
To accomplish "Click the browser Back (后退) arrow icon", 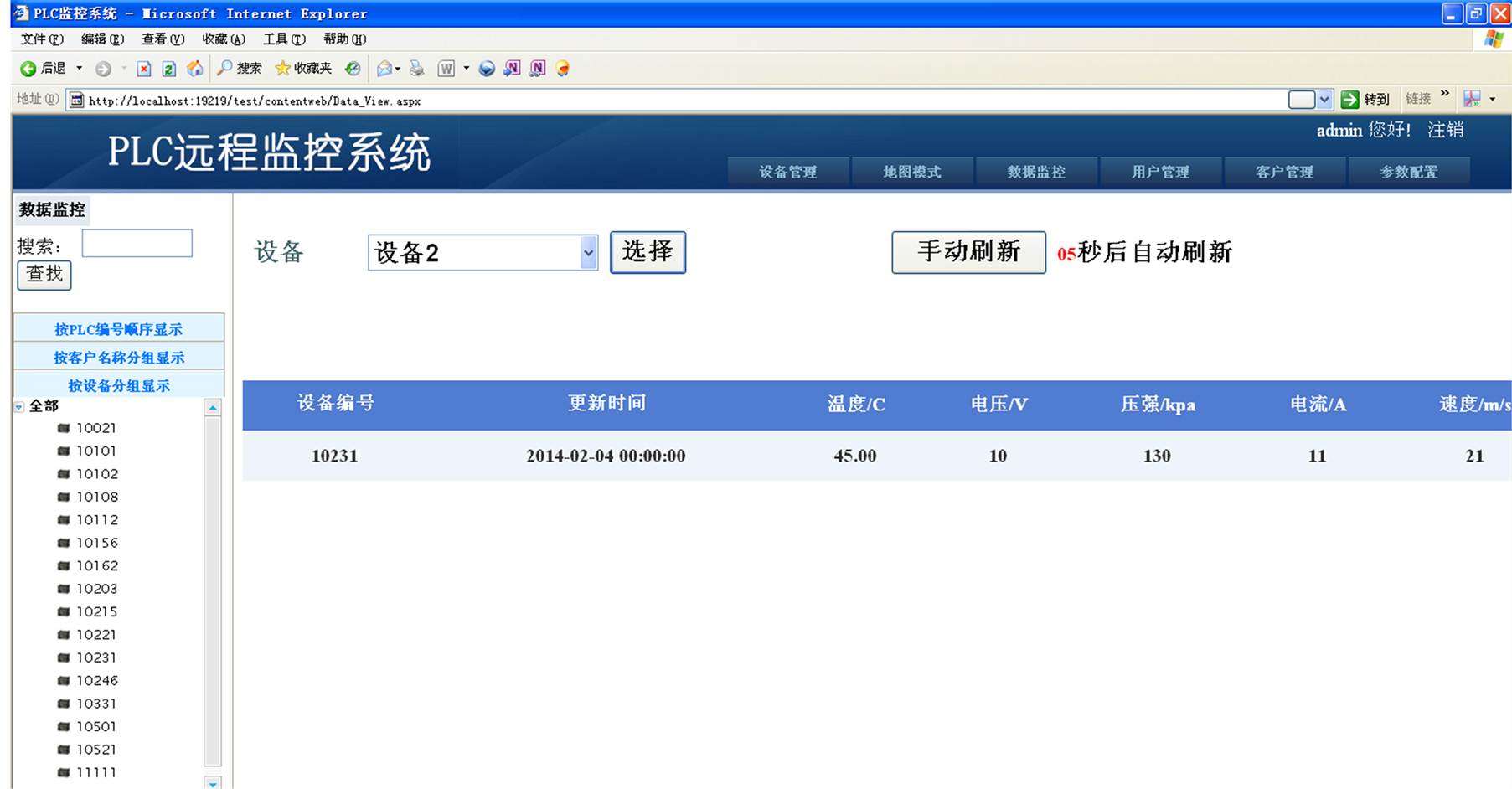I will 28,69.
